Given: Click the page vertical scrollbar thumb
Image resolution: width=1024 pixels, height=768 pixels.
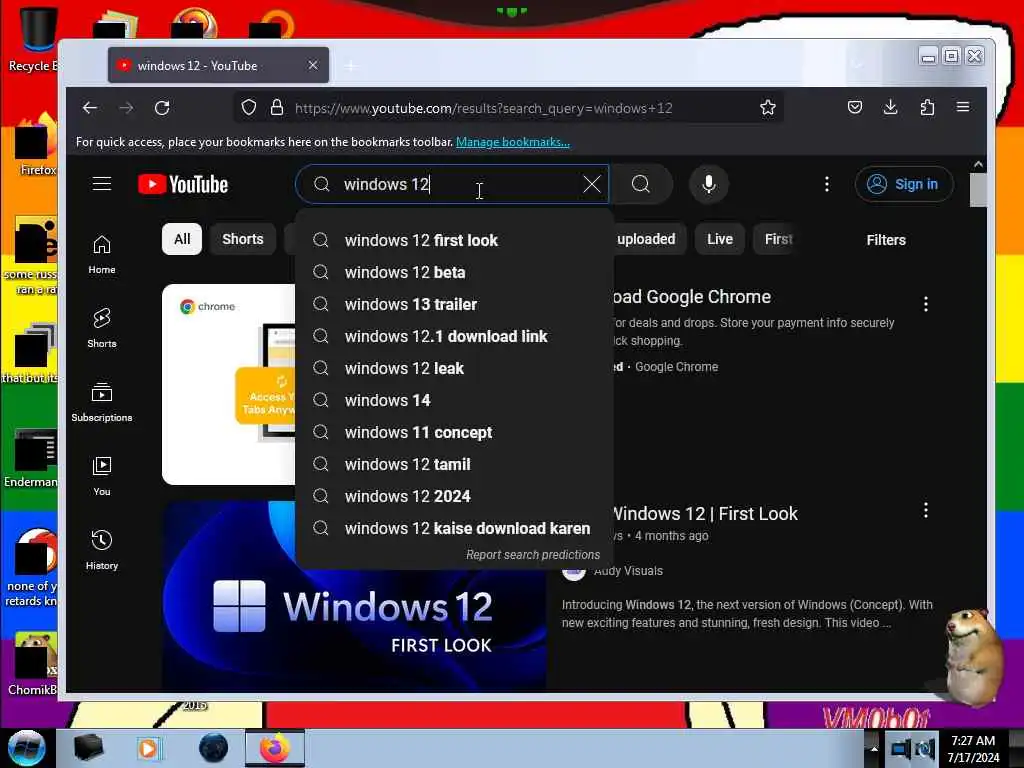Looking at the screenshot, I should [x=978, y=191].
